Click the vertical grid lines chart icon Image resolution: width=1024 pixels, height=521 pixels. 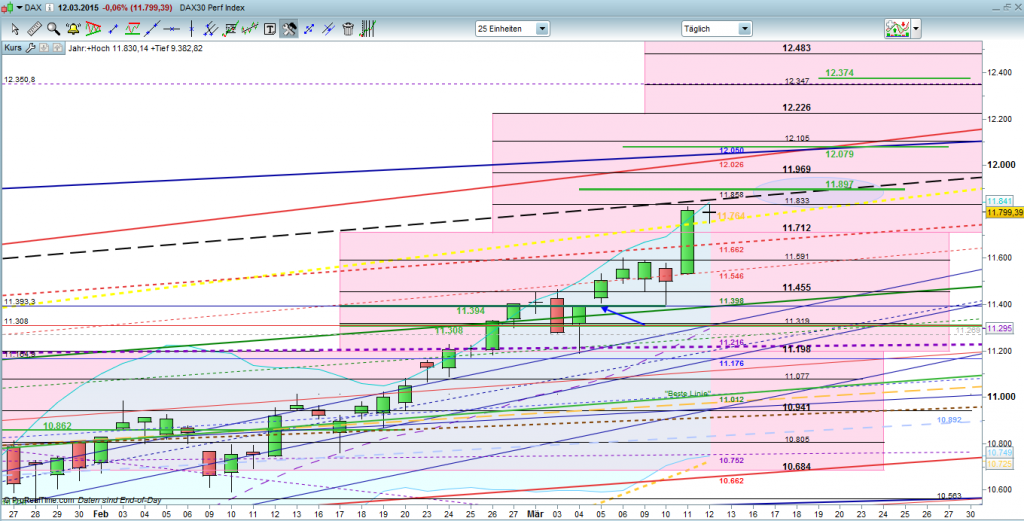369,29
